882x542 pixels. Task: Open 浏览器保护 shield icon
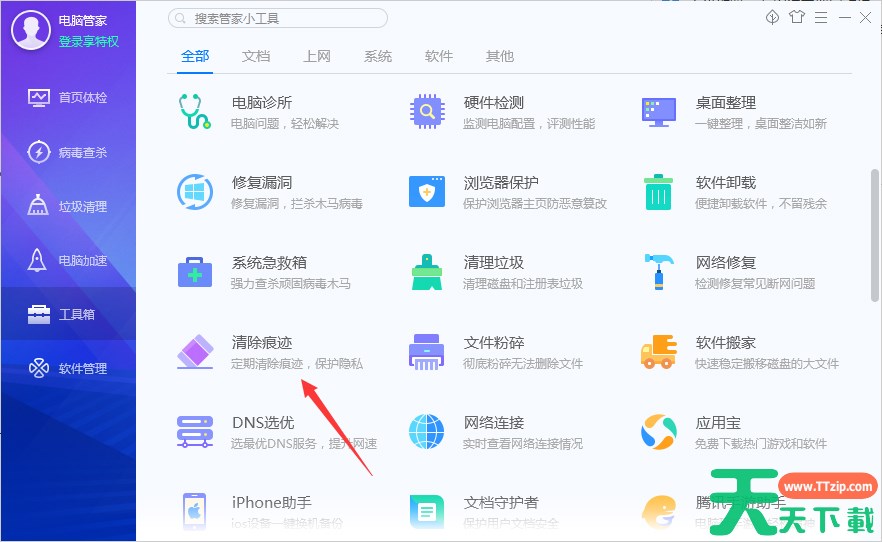point(427,192)
